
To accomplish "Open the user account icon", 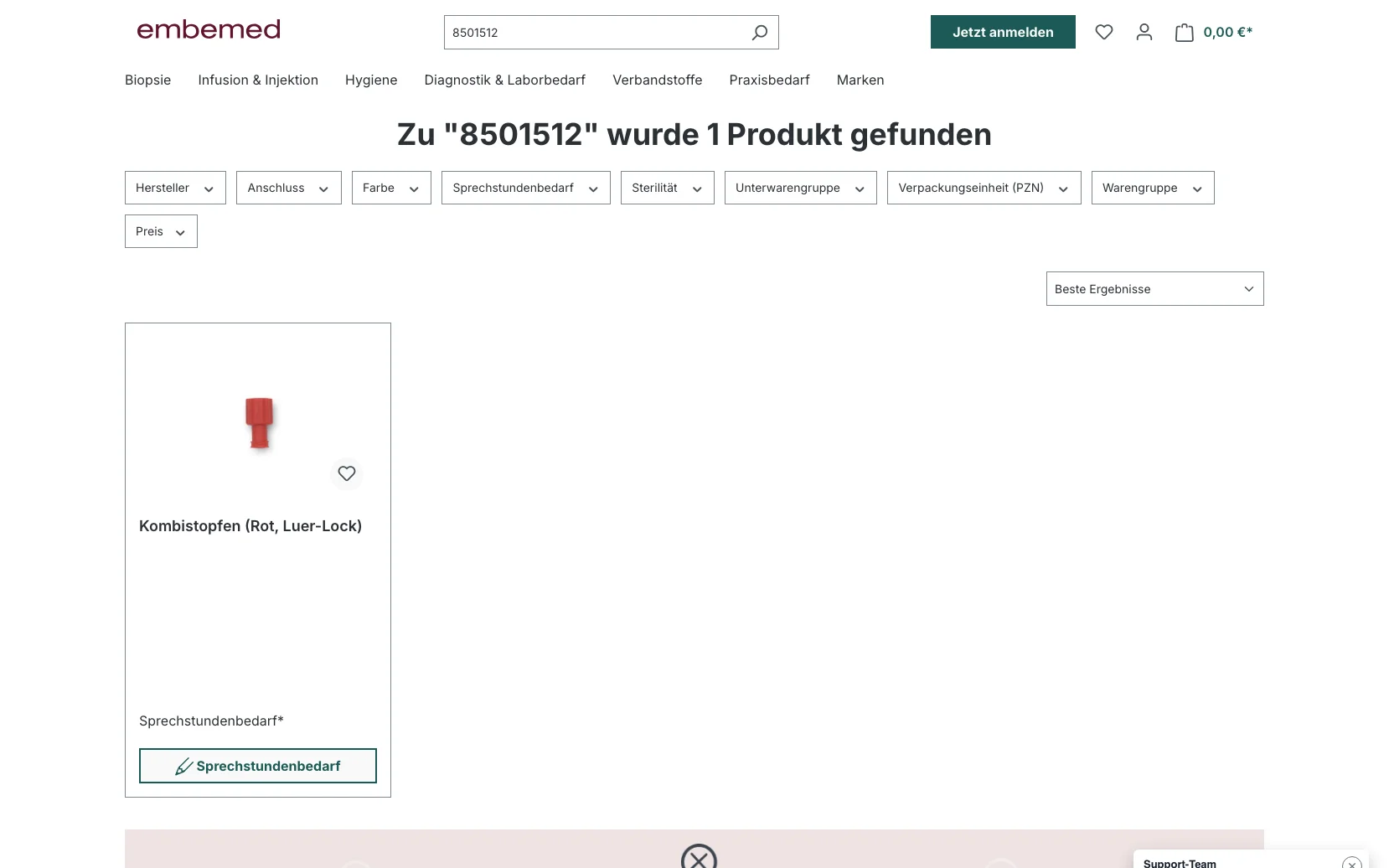I will click(x=1144, y=32).
